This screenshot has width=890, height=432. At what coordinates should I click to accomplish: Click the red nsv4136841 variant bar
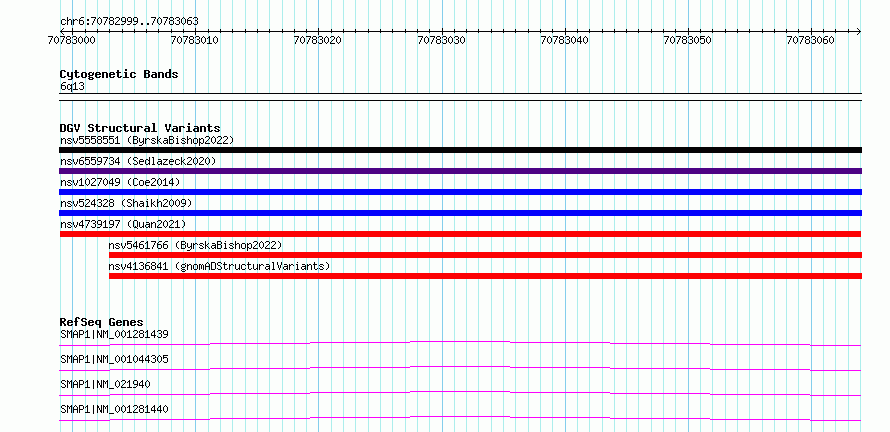tap(485, 276)
